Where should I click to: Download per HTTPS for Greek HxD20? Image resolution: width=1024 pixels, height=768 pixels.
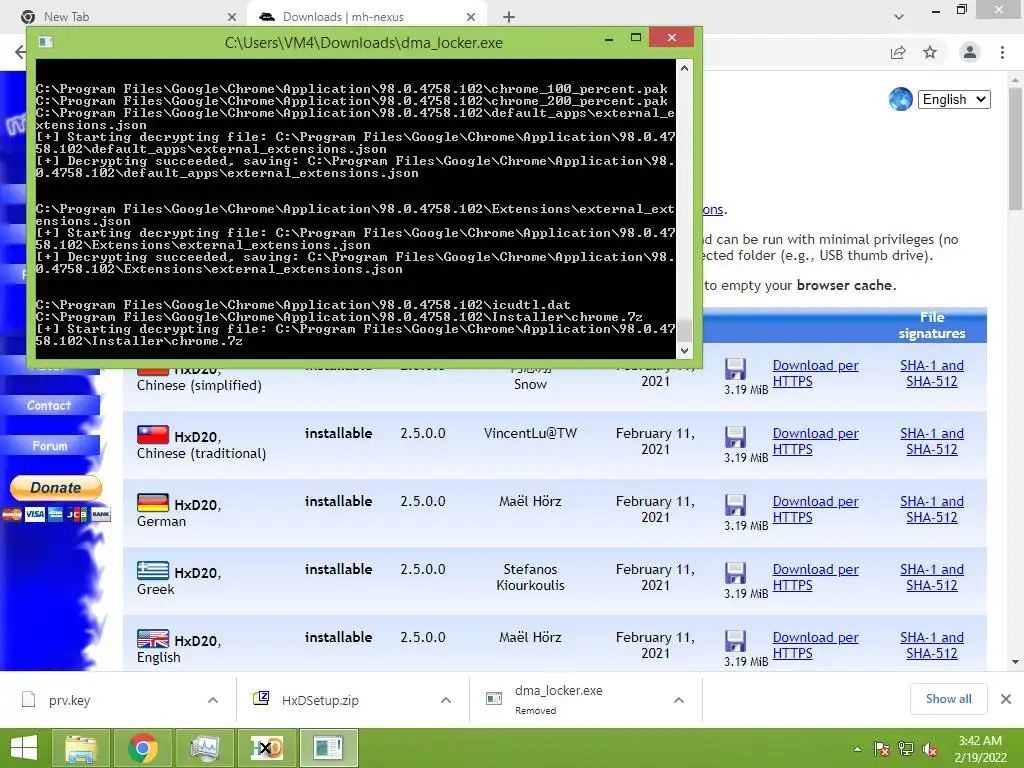click(x=815, y=577)
